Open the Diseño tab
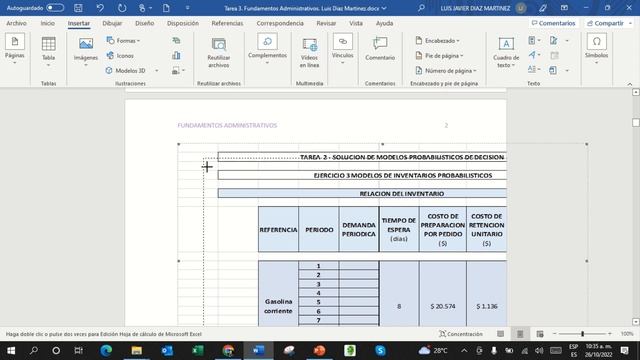Image resolution: width=640 pixels, height=360 pixels. click(x=144, y=23)
